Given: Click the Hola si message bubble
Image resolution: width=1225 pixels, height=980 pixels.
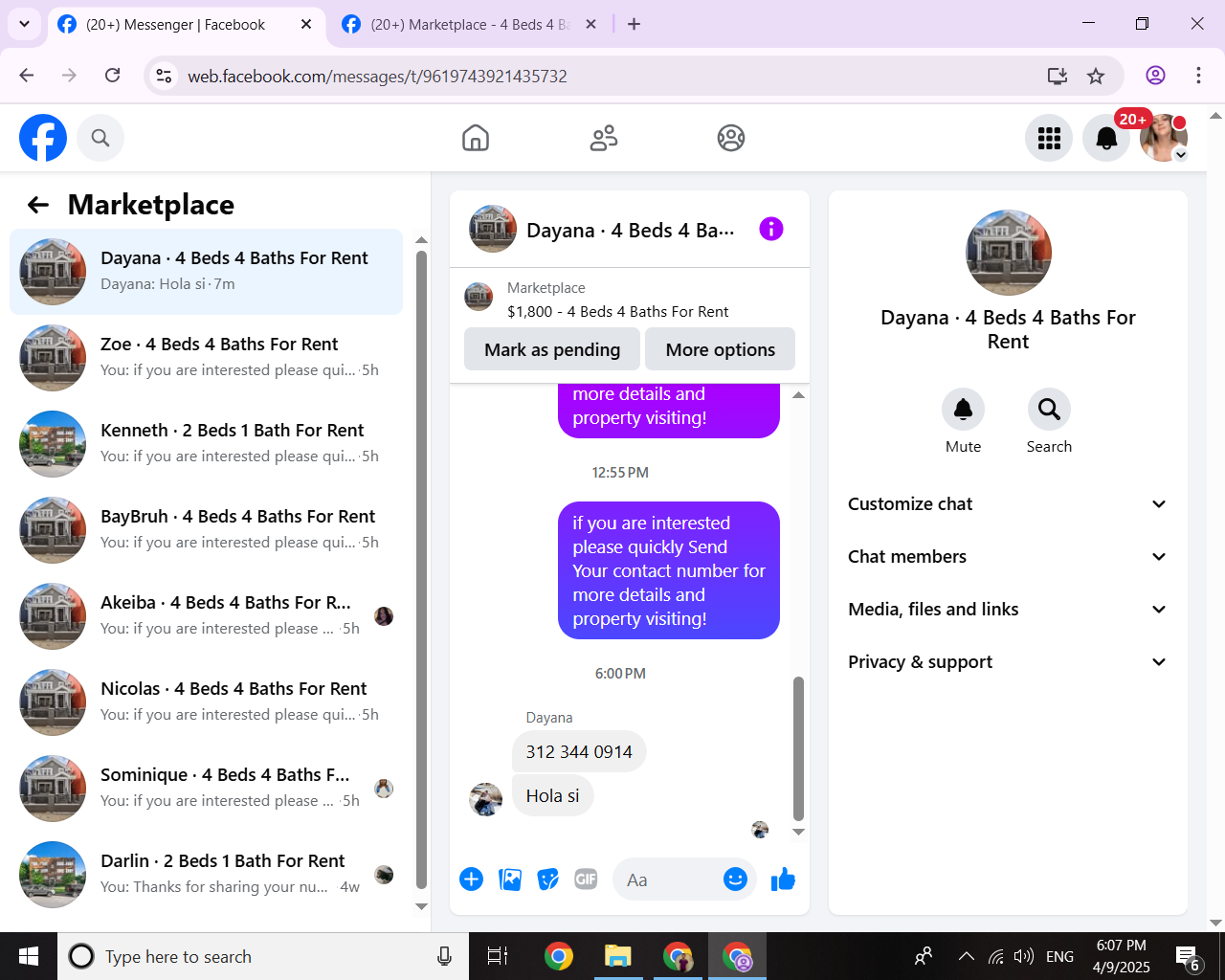Looking at the screenshot, I should tap(552, 796).
